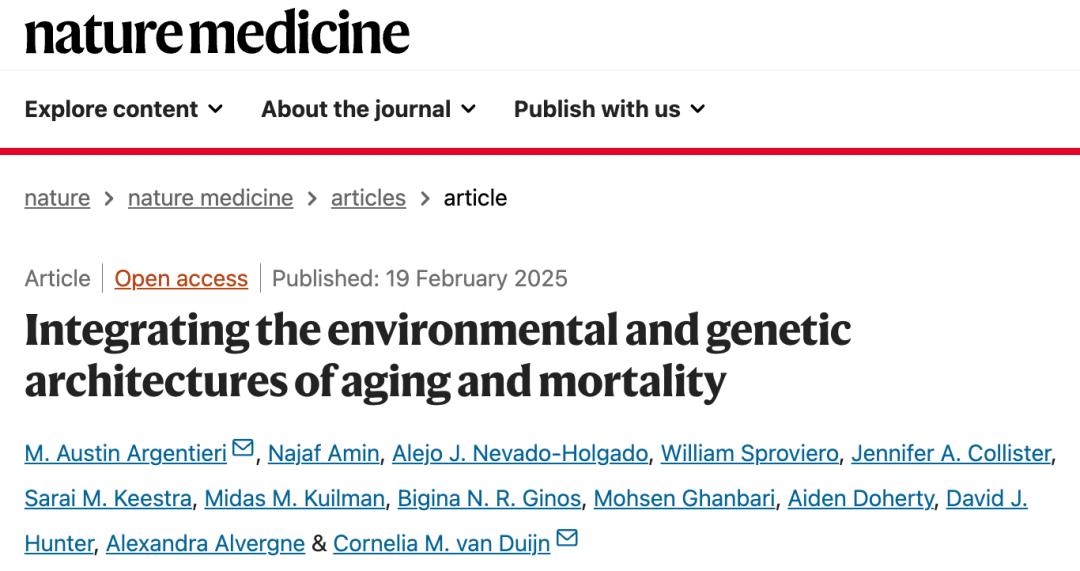Open the nature medicine breadcrumb link

click(210, 198)
